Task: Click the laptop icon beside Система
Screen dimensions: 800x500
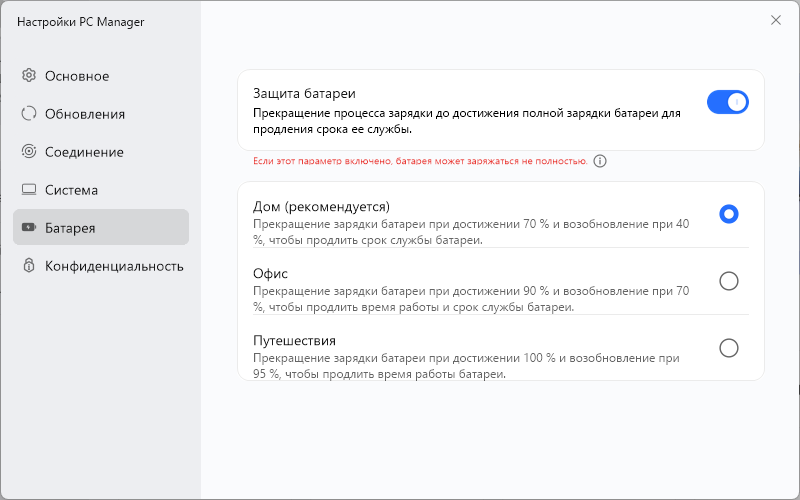Action: pos(29,189)
